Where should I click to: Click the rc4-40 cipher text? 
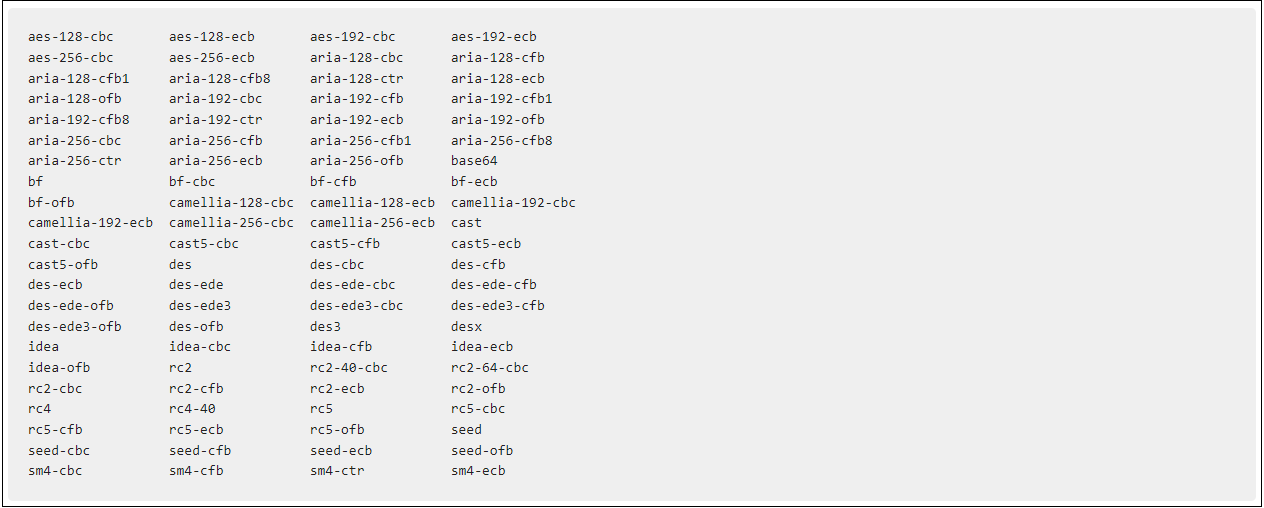pos(192,409)
